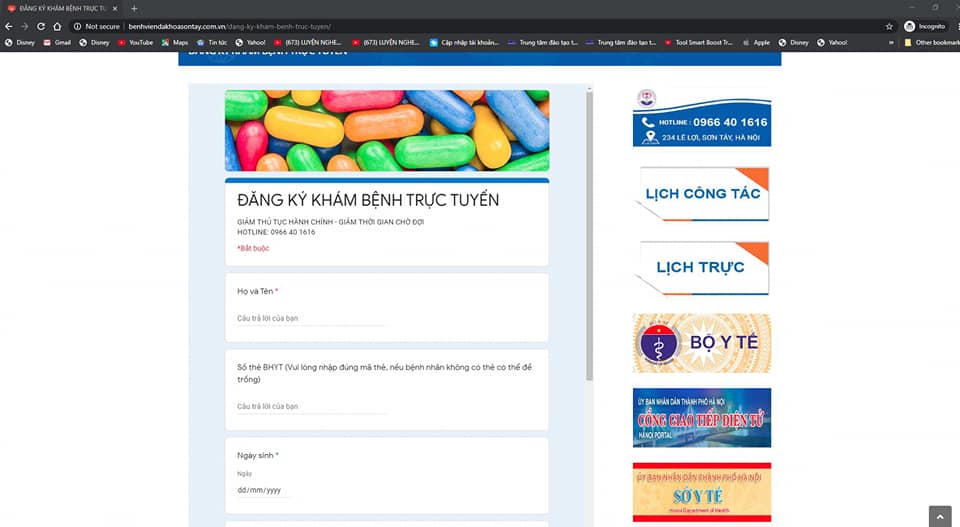Focus the Số thẻ BHYT answer field
Screen dimensions: 960x527
pos(311,406)
